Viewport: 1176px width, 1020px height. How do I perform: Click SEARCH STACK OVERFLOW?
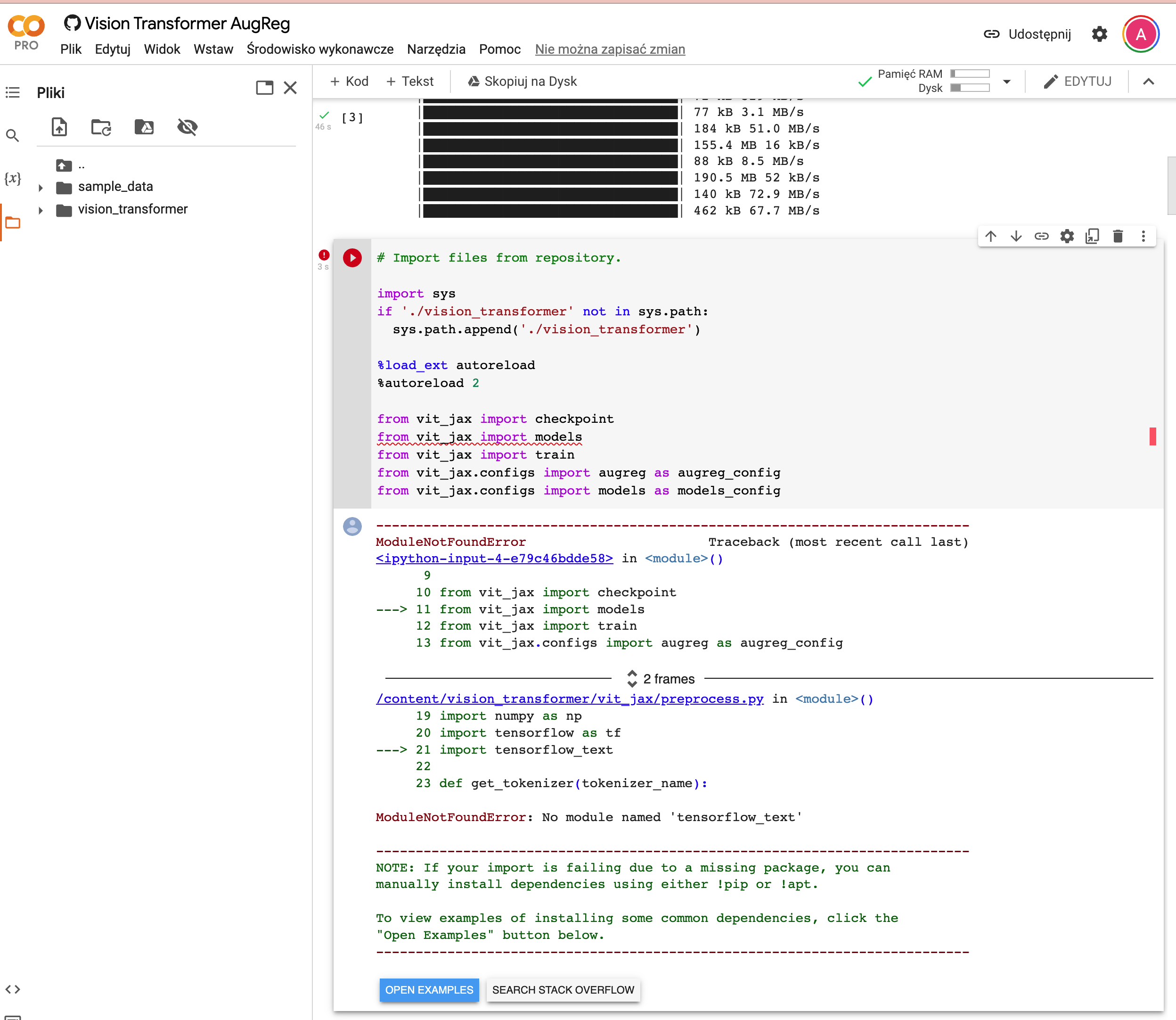pos(563,990)
